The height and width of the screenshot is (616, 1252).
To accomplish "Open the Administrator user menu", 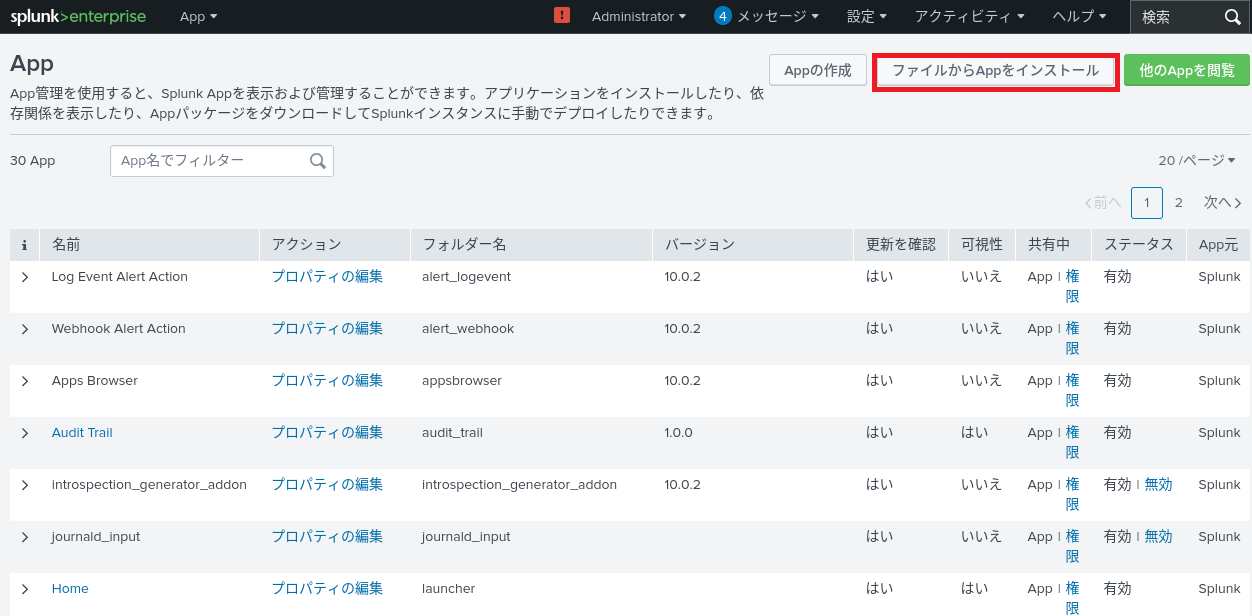I will 638,17.
